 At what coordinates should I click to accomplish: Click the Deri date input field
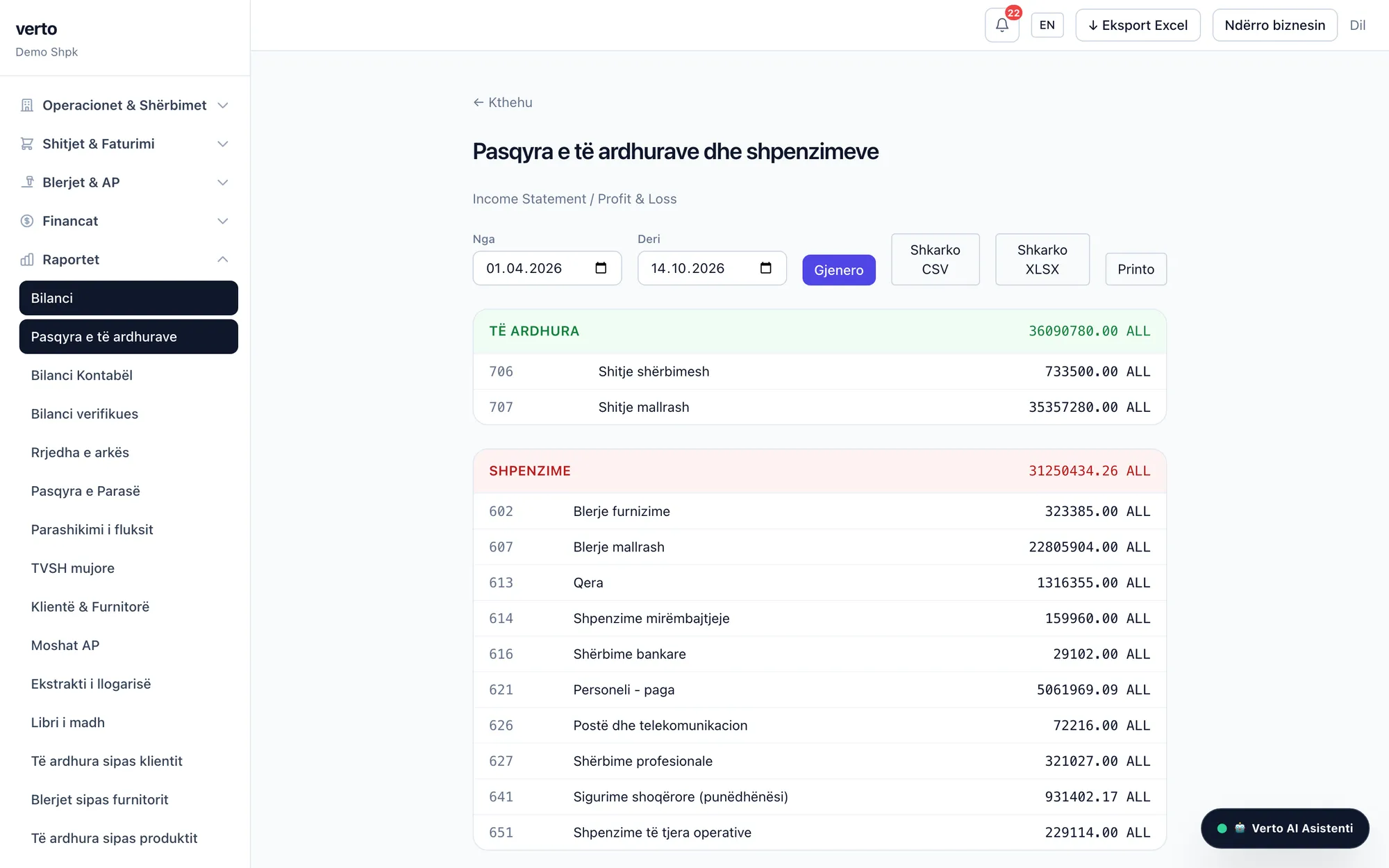coord(712,268)
